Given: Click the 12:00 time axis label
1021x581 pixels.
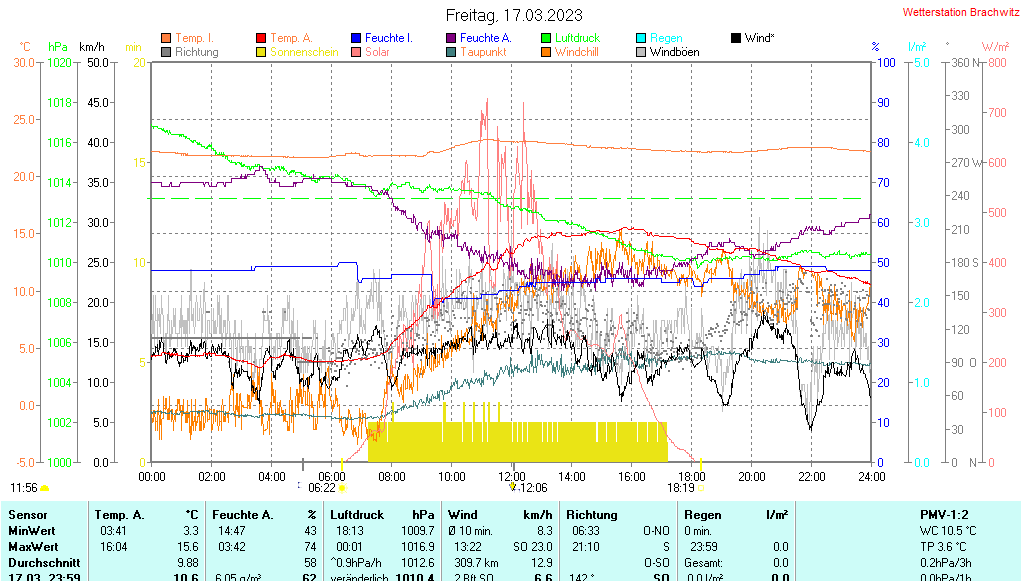Looking at the screenshot, I should (x=512, y=476).
